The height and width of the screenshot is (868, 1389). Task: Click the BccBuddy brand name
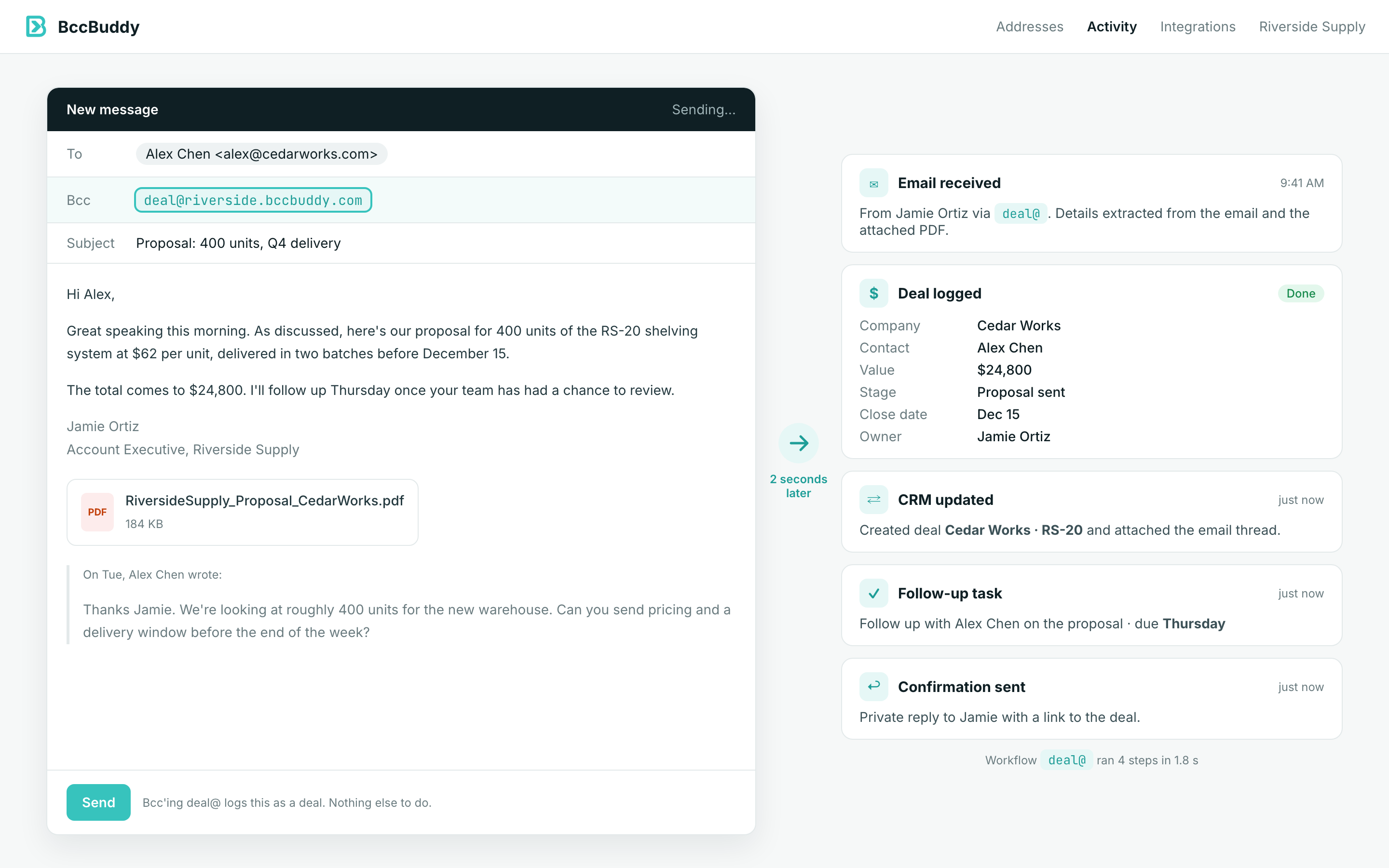tap(99, 27)
